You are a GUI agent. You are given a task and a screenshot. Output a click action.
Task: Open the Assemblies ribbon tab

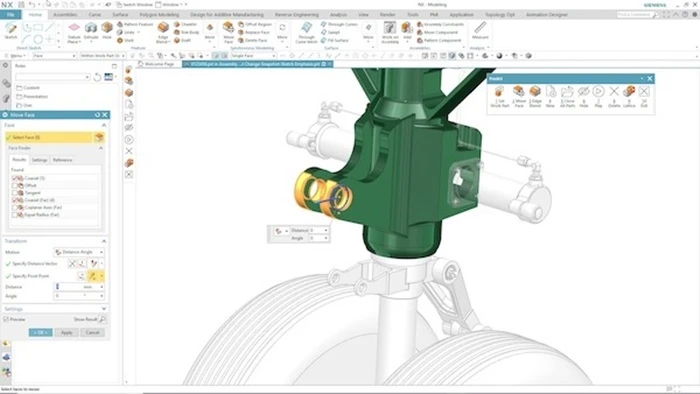pos(65,15)
